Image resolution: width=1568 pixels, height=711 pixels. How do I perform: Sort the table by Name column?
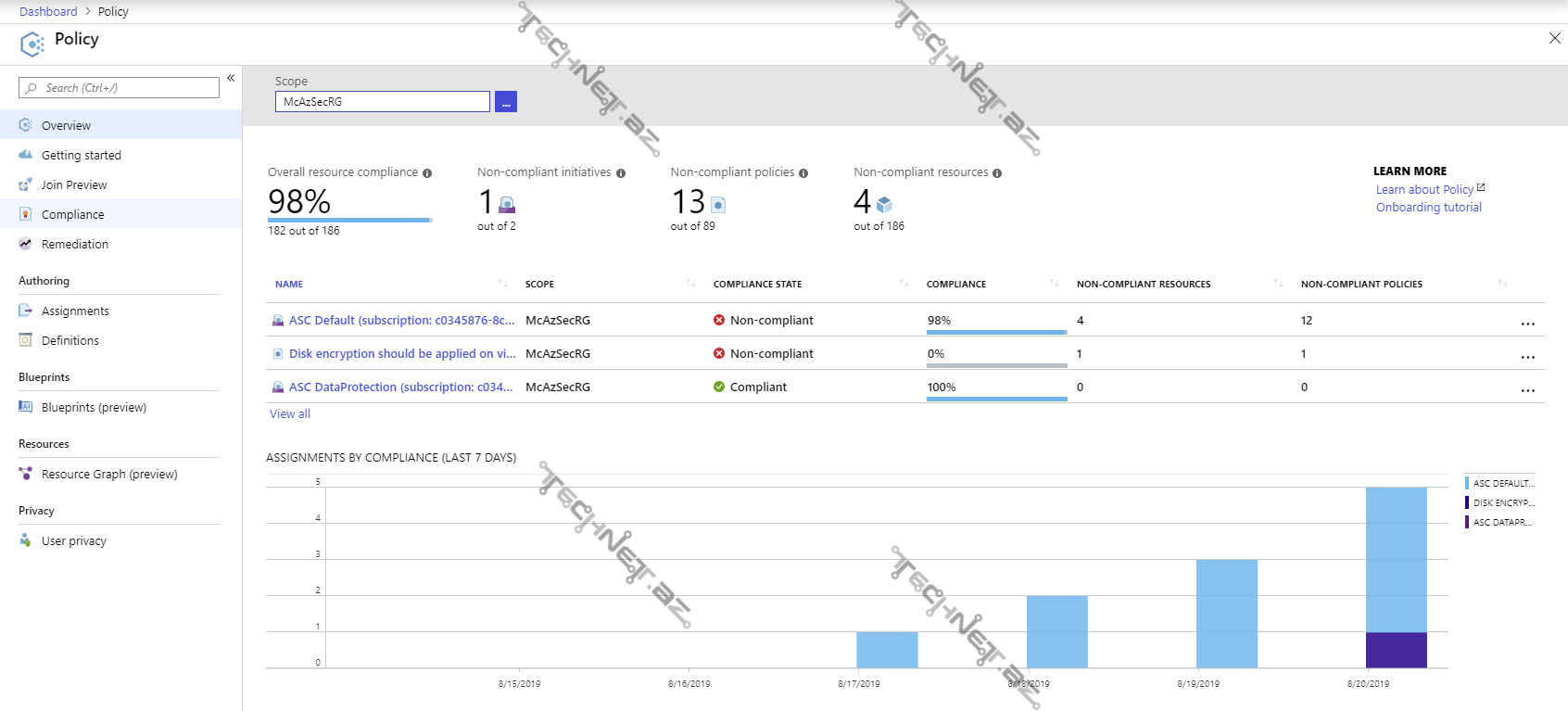tap(289, 285)
